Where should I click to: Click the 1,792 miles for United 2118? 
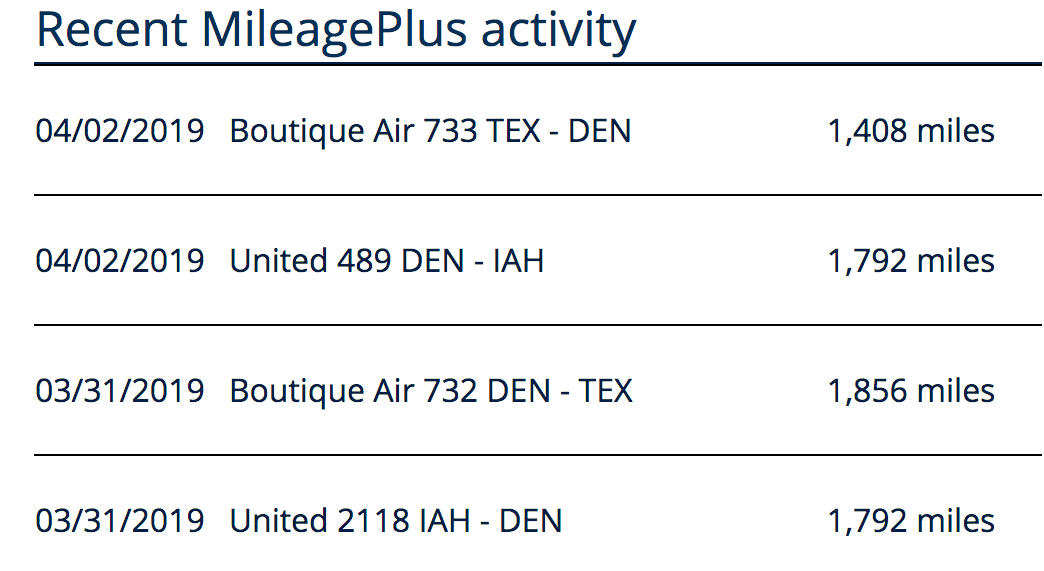click(911, 520)
